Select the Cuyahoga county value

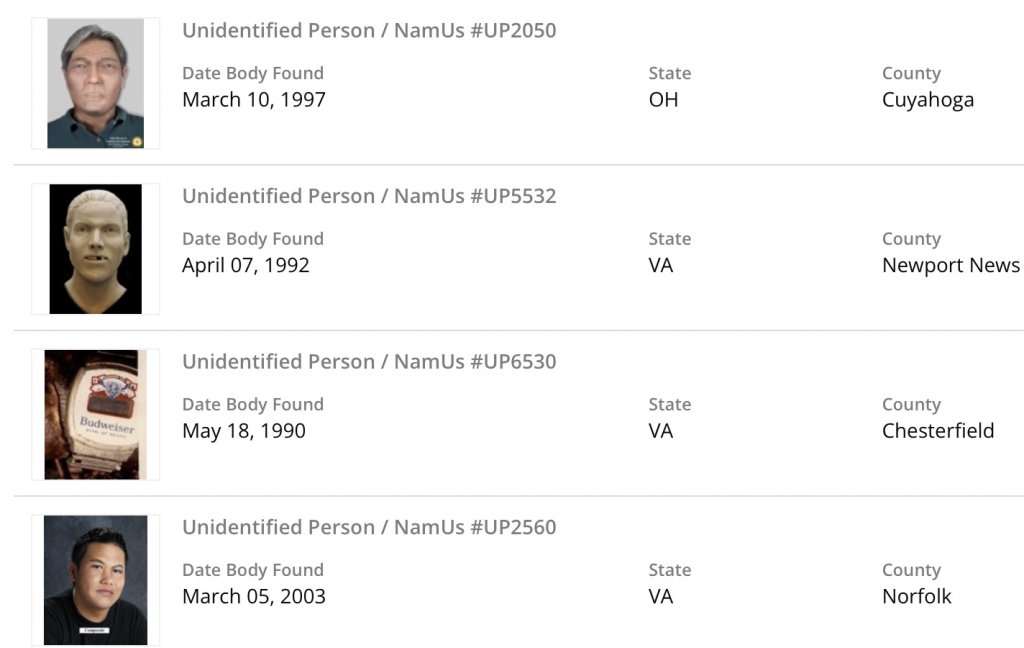[x=928, y=100]
